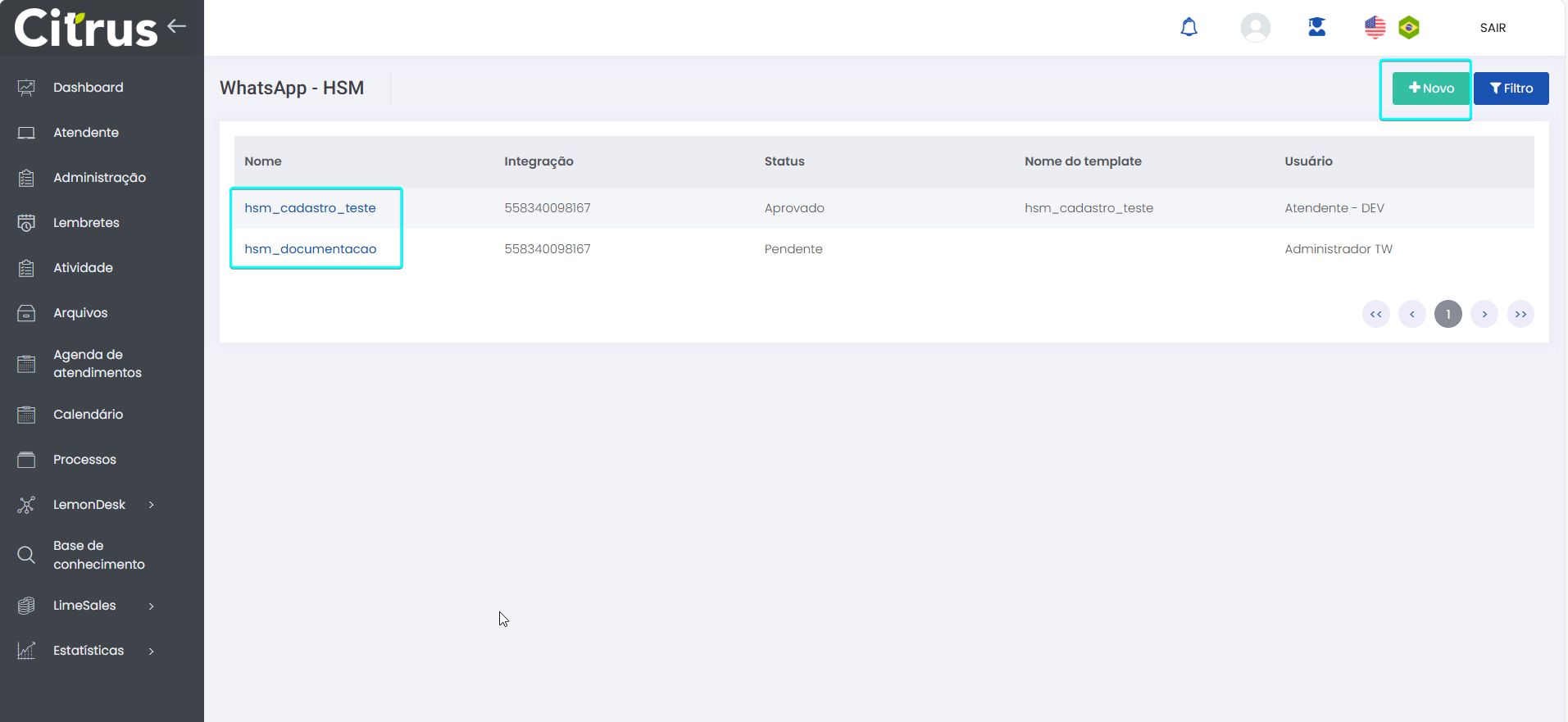Image resolution: width=1568 pixels, height=722 pixels.
Task: Open Dashboard from the sidebar
Action: tap(88, 88)
